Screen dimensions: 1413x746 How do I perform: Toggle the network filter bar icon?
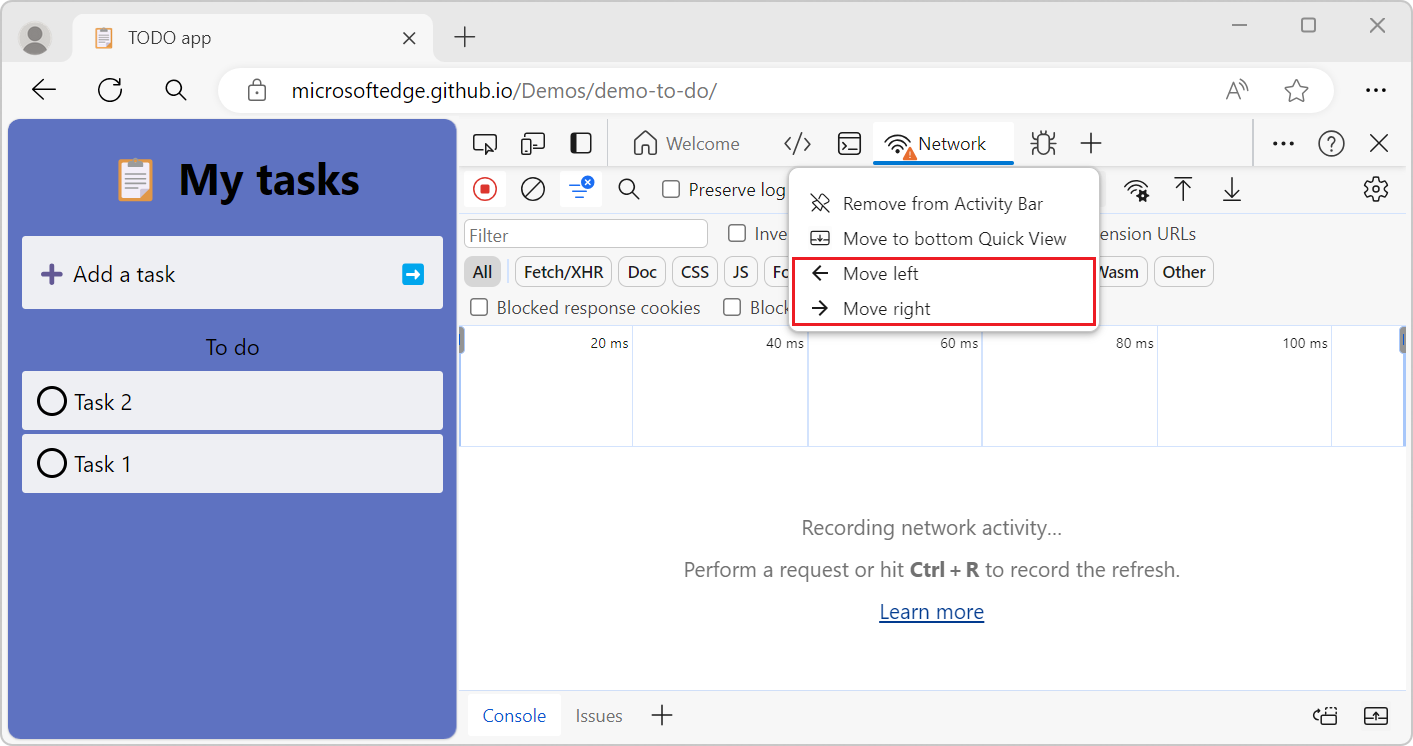point(579,188)
